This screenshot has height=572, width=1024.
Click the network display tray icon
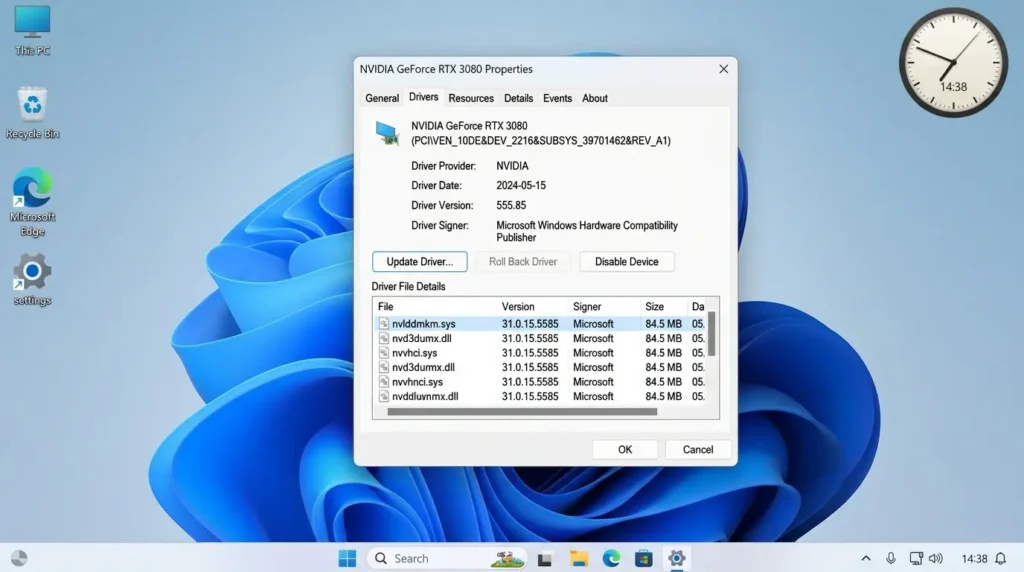pos(916,558)
